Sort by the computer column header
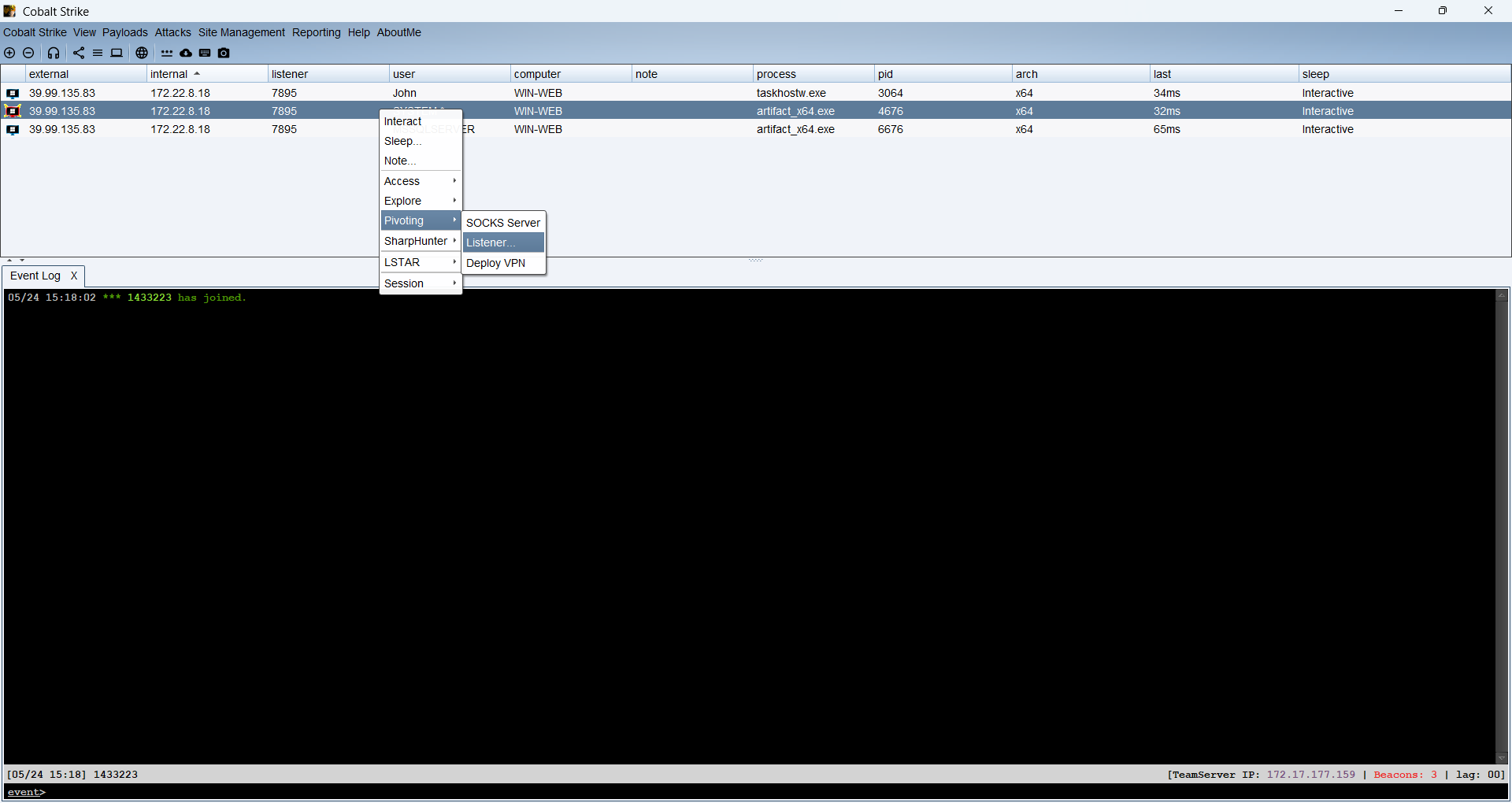The height and width of the screenshot is (803, 1512). (571, 74)
